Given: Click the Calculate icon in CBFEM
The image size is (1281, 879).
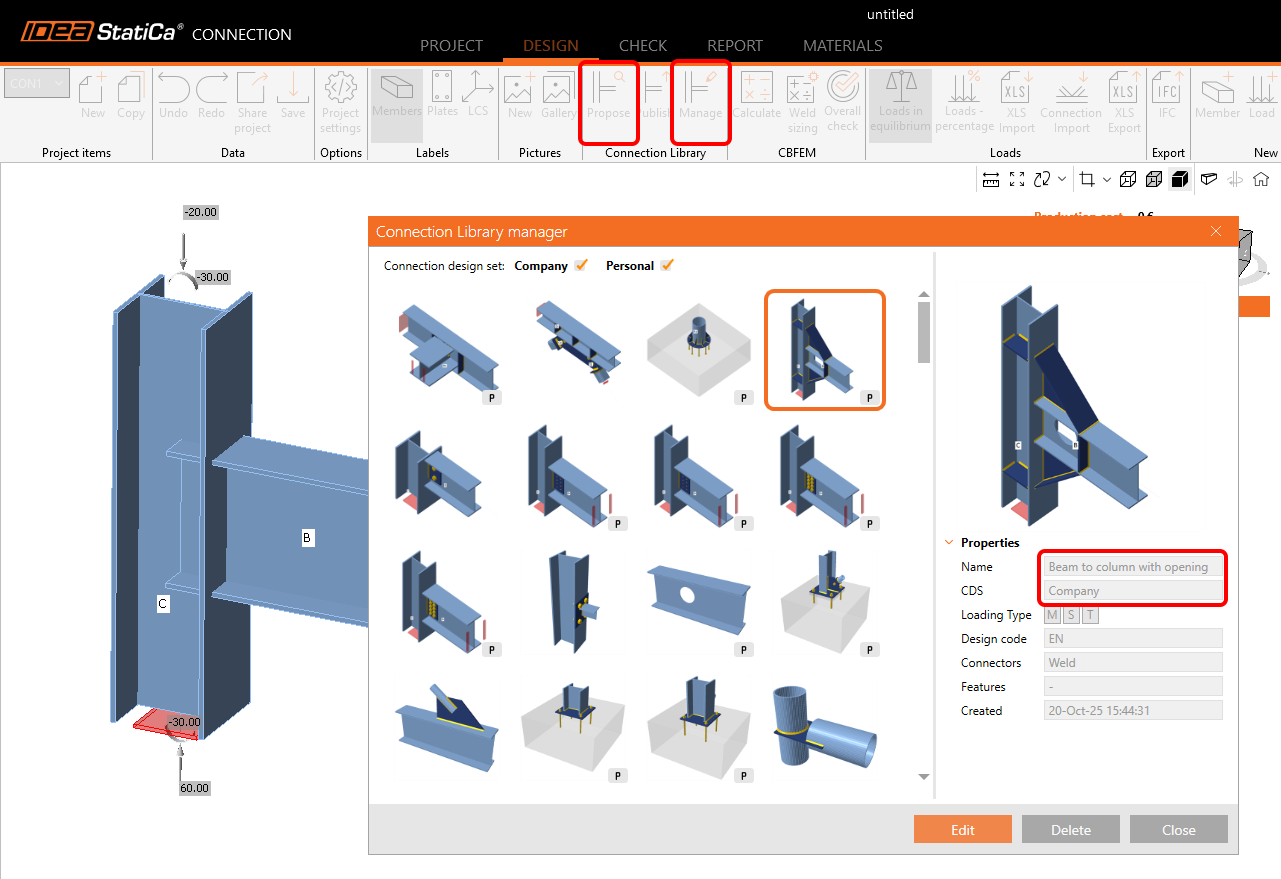Looking at the screenshot, I should point(756,97).
